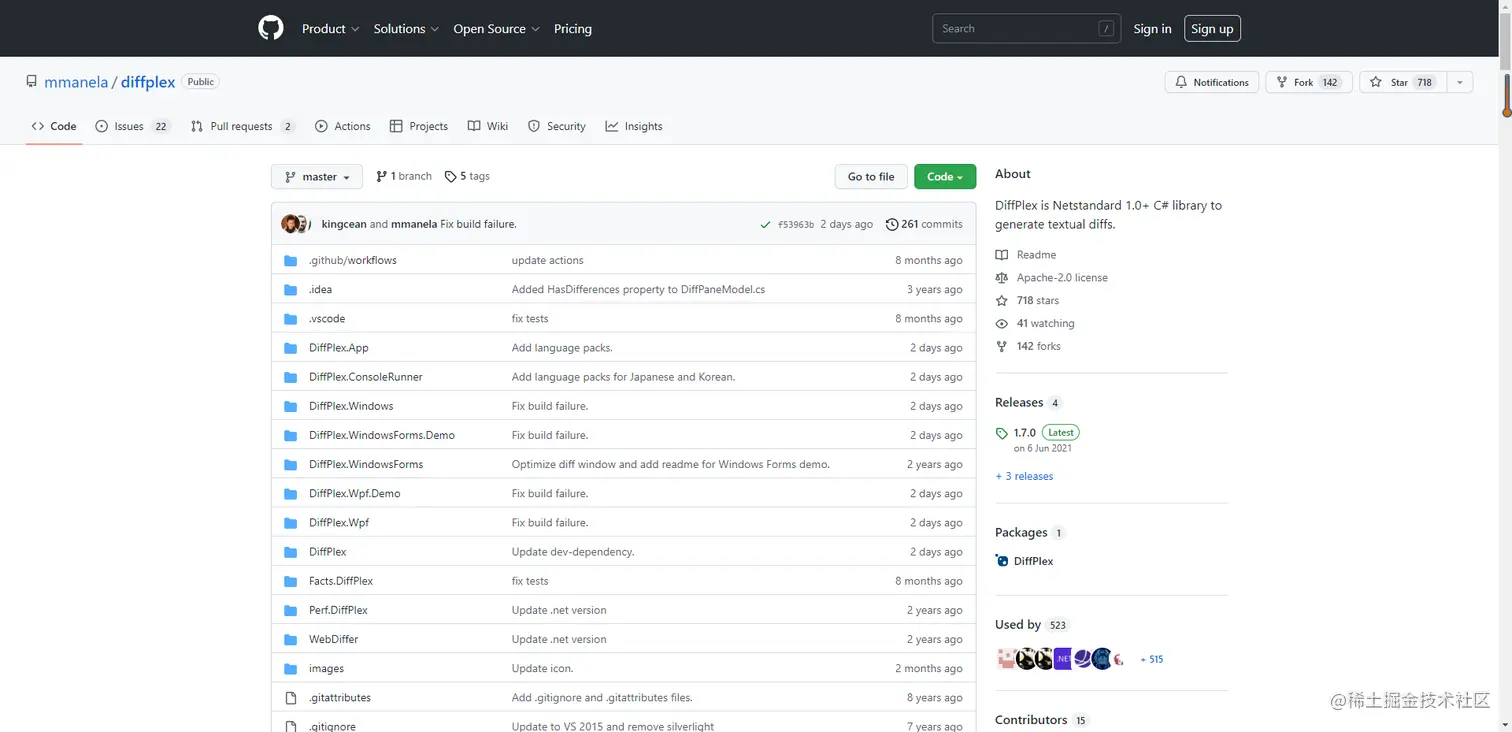Open the Insights tab

[x=634, y=126]
